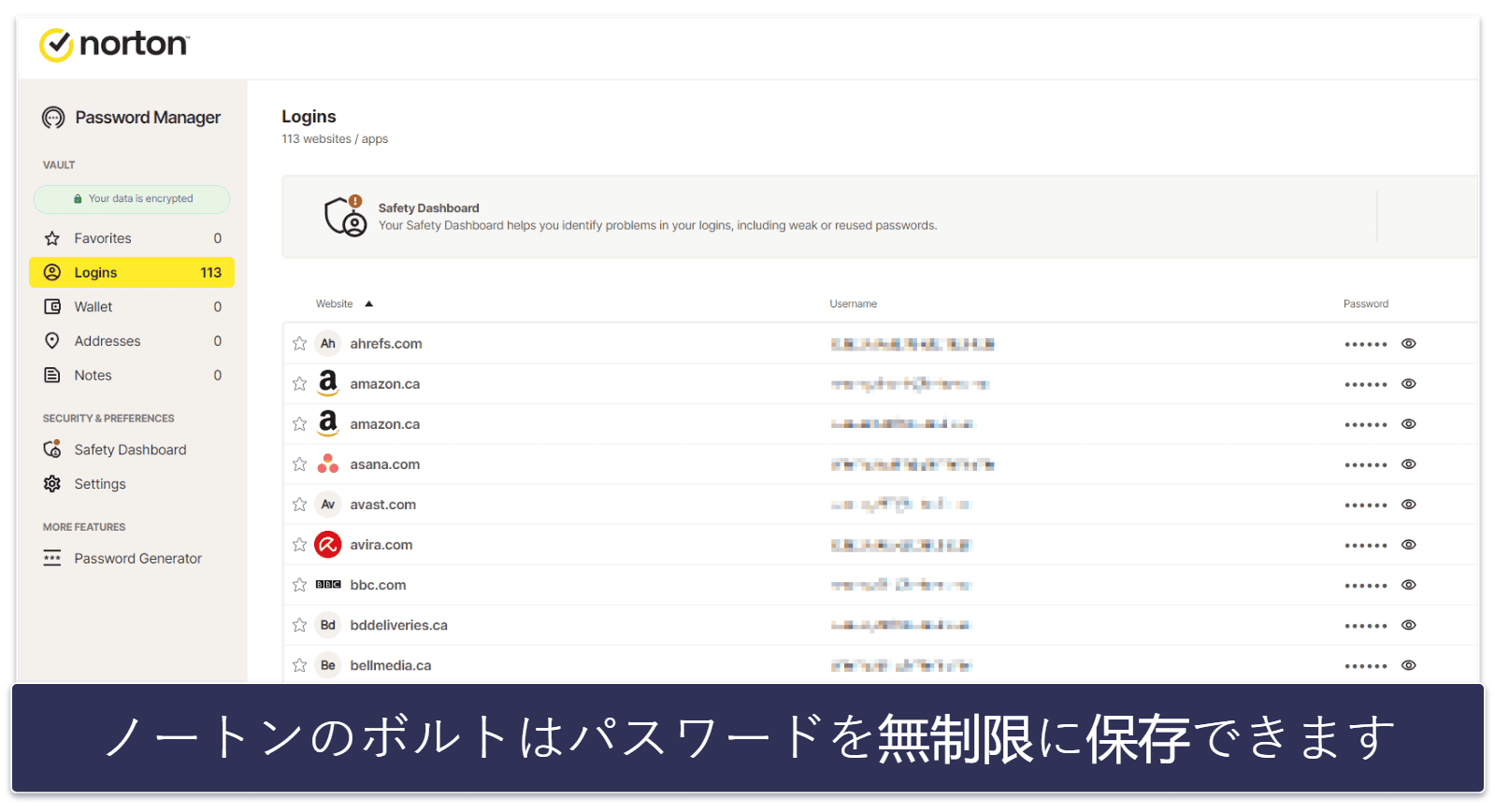Viewport: 1495px width, 812px height.
Task: Favorite the avast.com login
Action: tap(299, 505)
